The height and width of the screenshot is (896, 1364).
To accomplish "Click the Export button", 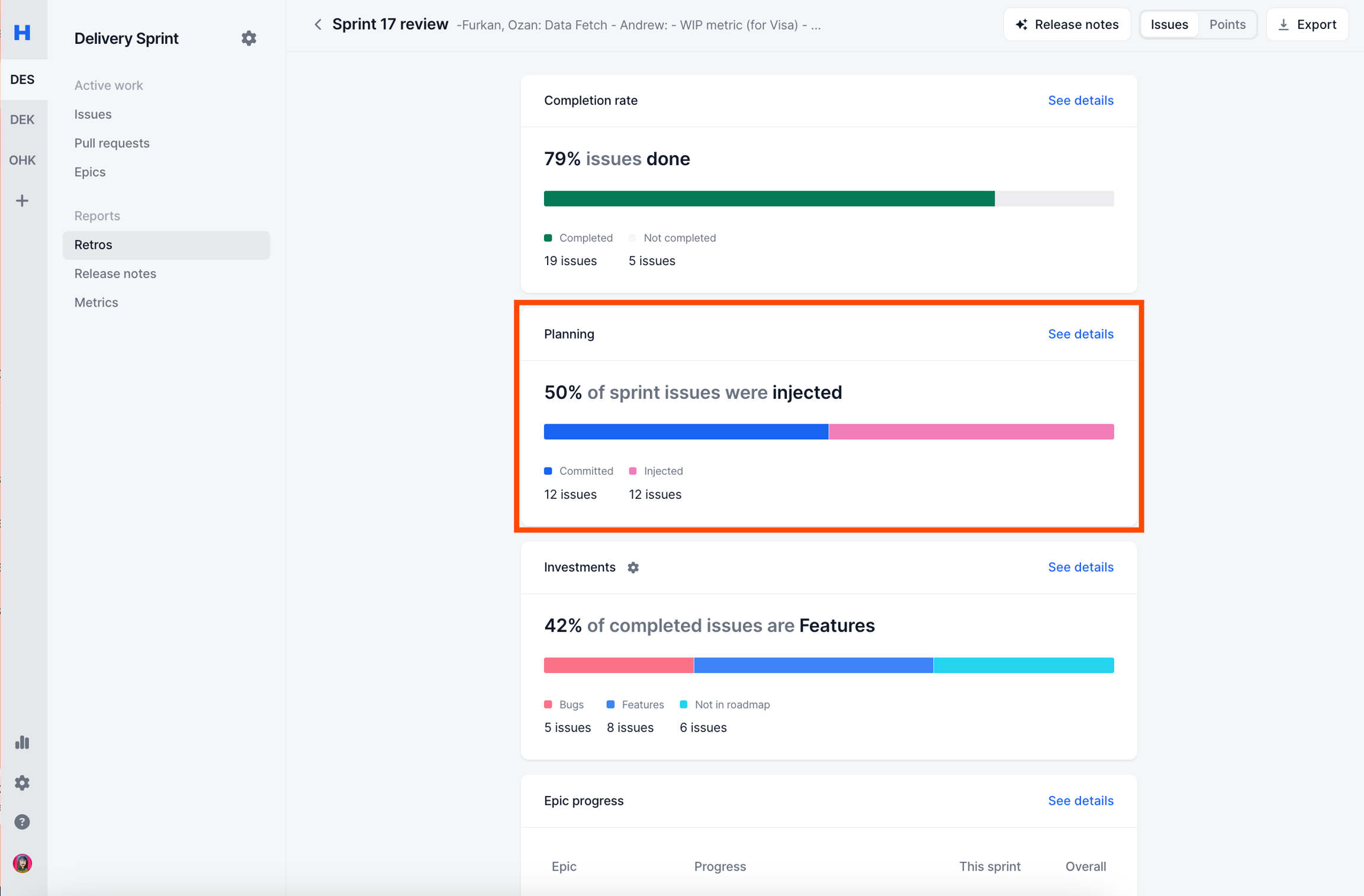I will 1307,24.
